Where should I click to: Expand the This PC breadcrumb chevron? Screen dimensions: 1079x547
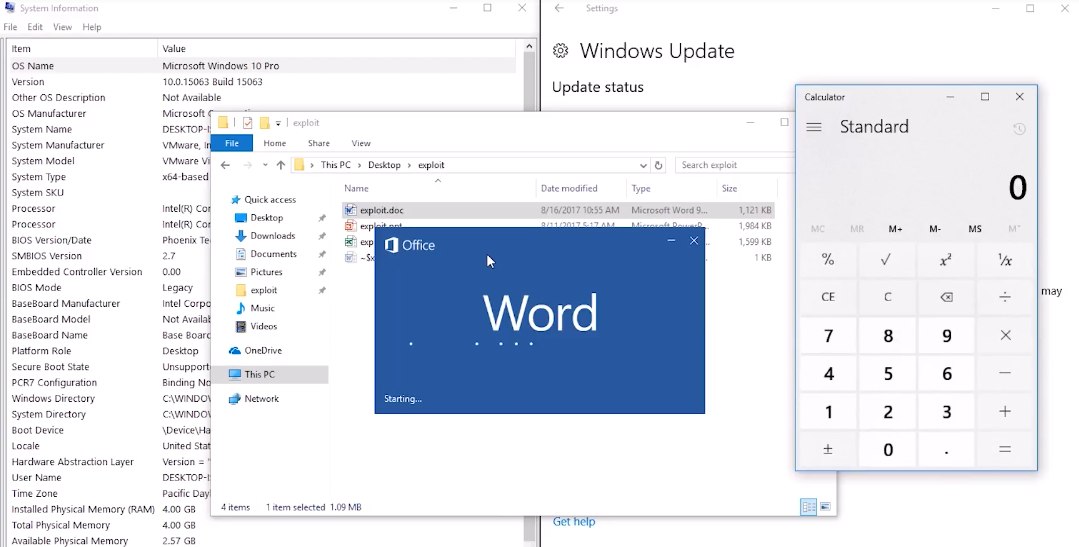[x=359, y=165]
